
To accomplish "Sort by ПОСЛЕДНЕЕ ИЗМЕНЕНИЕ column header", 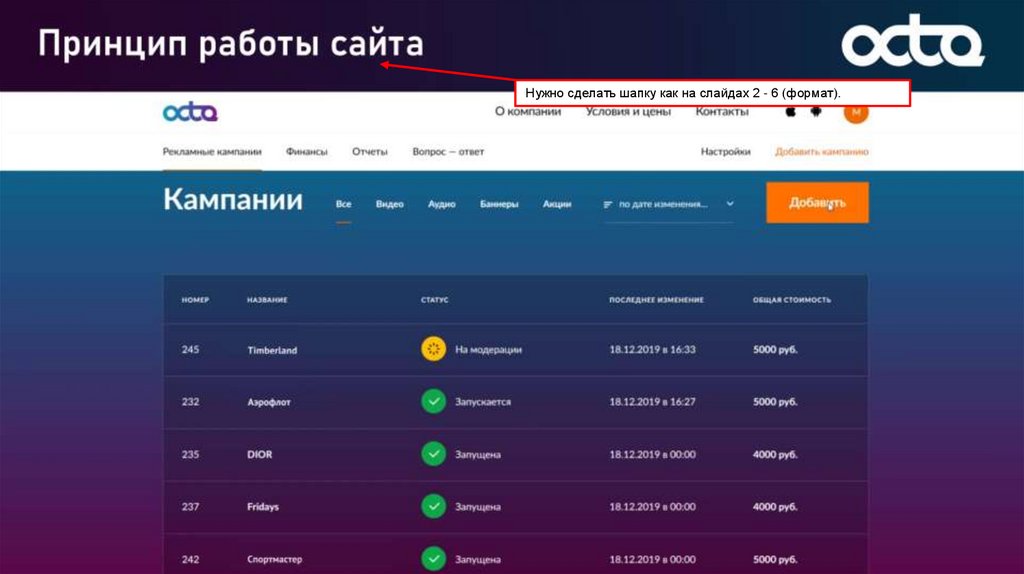I will 656,300.
